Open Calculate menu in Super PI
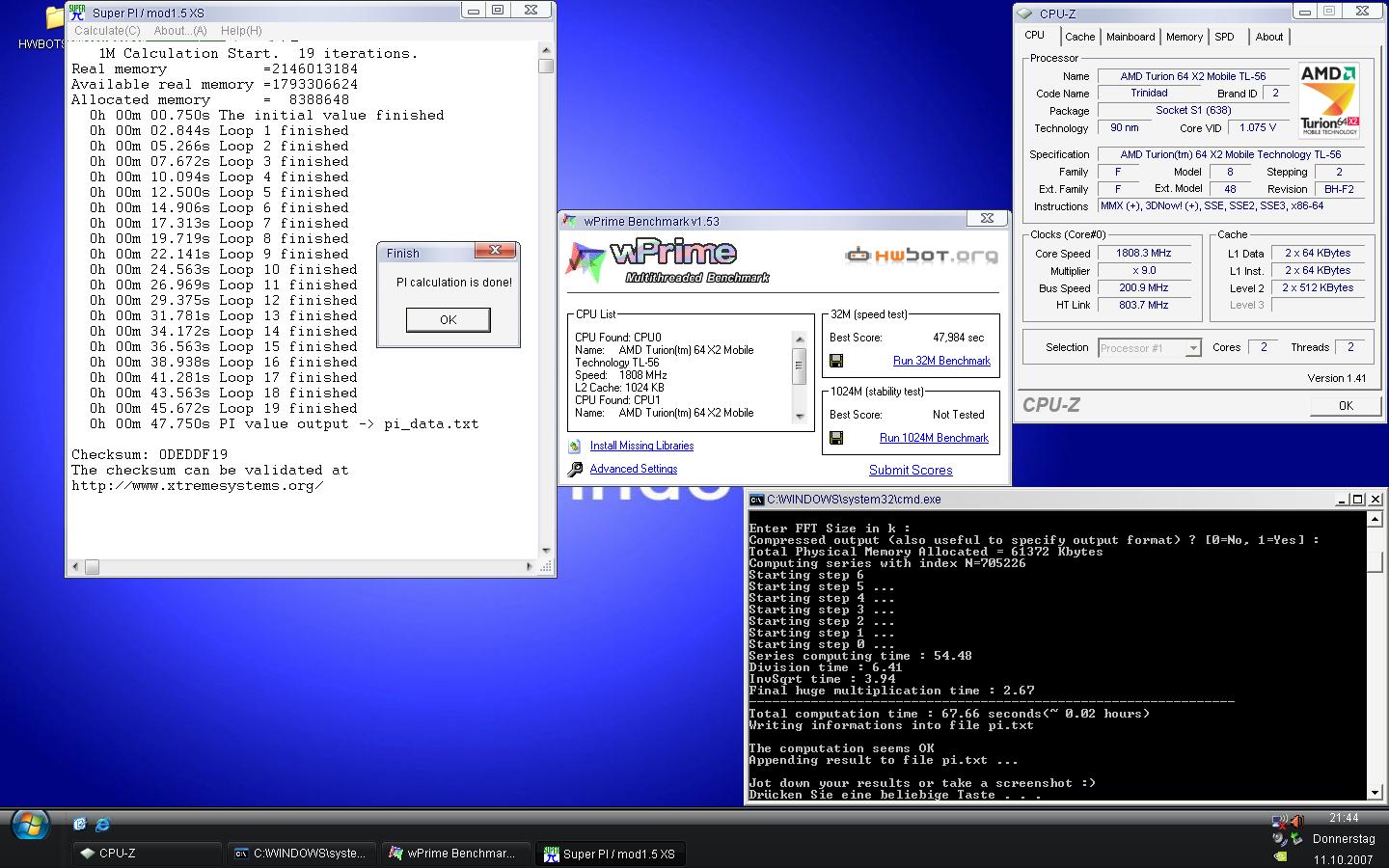The height and width of the screenshot is (868, 1389). coord(107,31)
